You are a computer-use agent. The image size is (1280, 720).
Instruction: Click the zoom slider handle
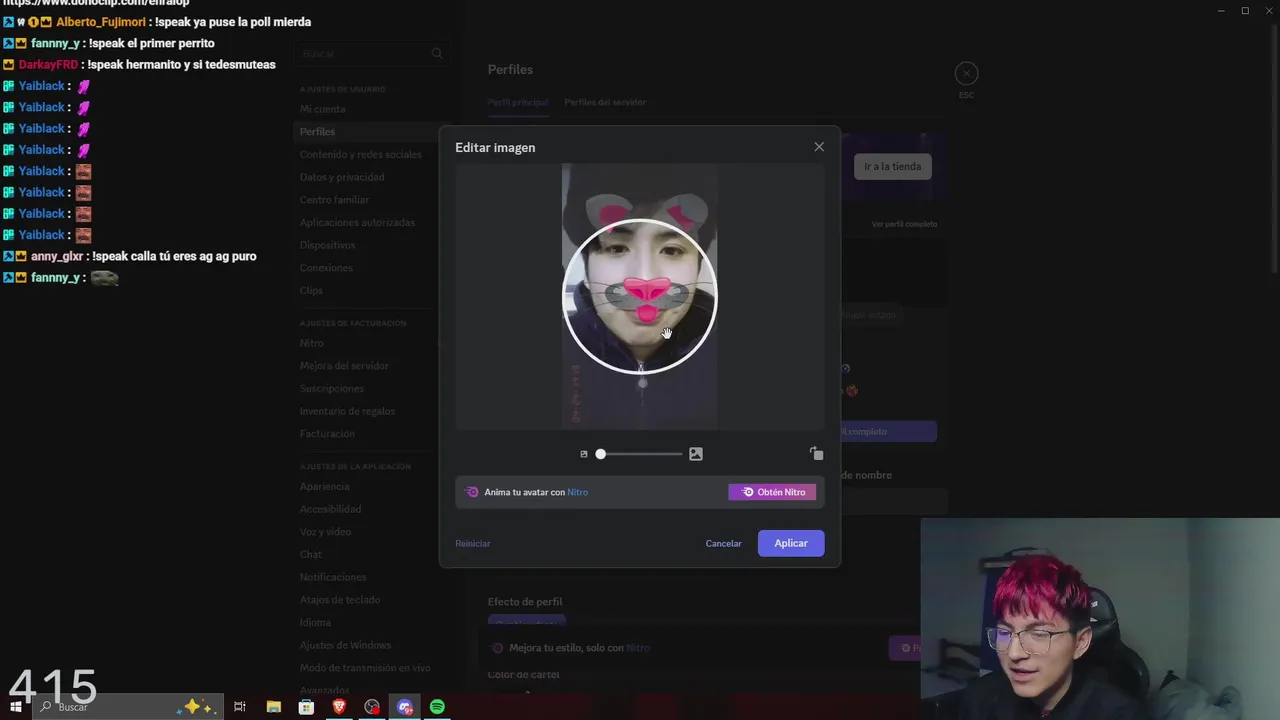pos(600,454)
